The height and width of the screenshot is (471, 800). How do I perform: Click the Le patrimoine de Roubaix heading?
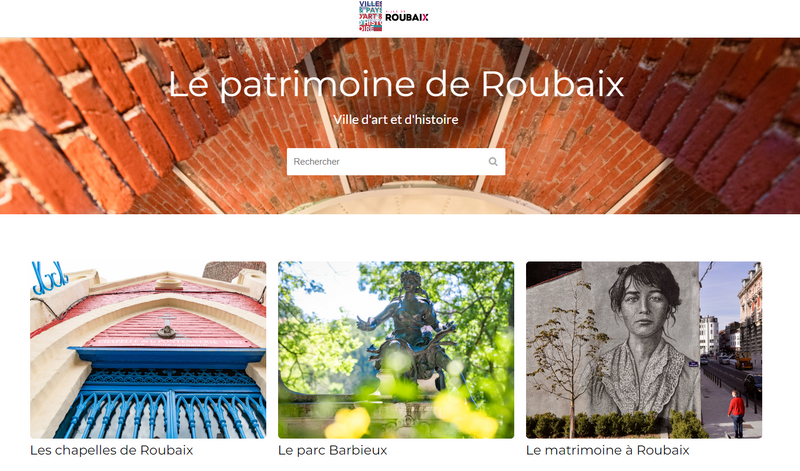396,84
